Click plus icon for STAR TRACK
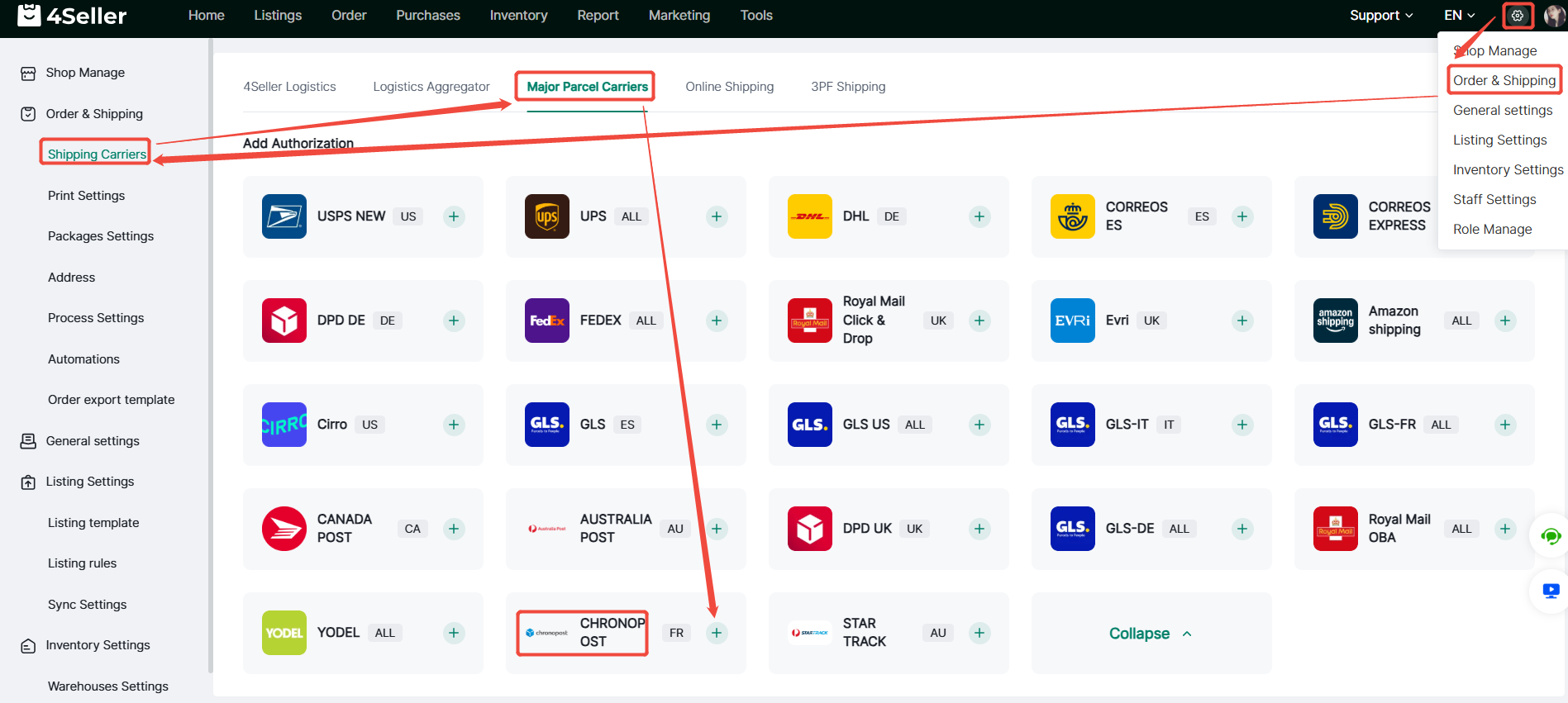1568x703 pixels. pos(979,633)
